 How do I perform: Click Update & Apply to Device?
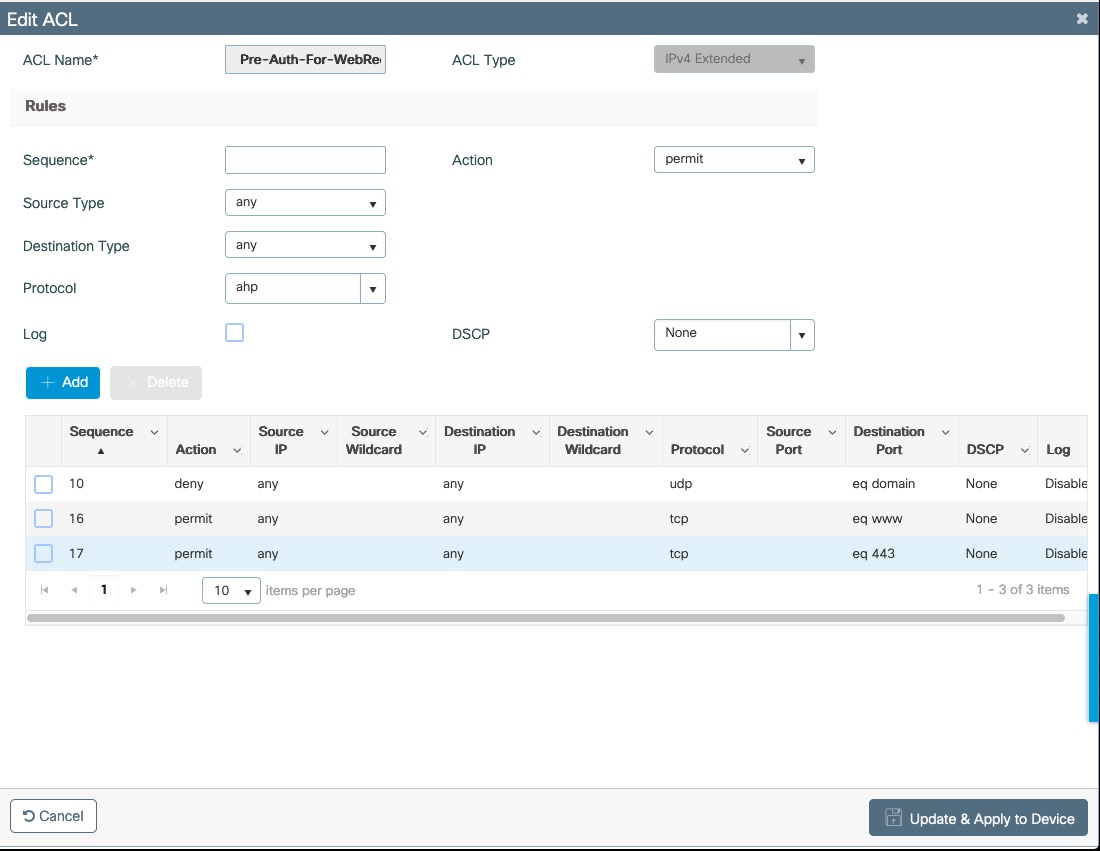977,818
